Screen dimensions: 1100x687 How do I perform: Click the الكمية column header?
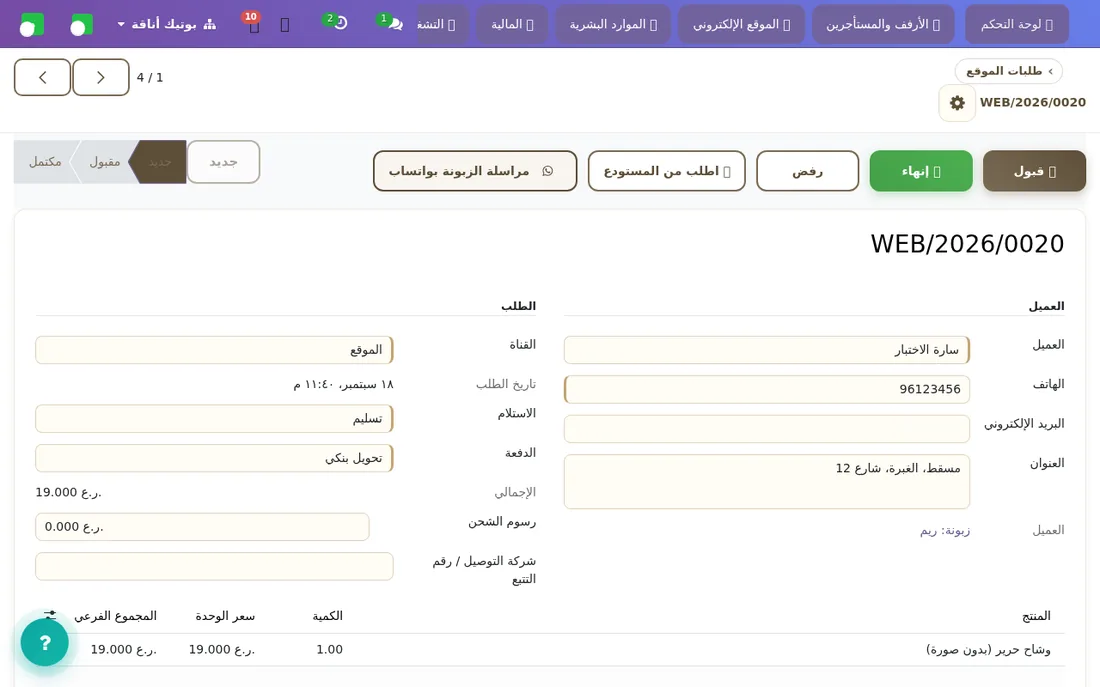point(328,616)
